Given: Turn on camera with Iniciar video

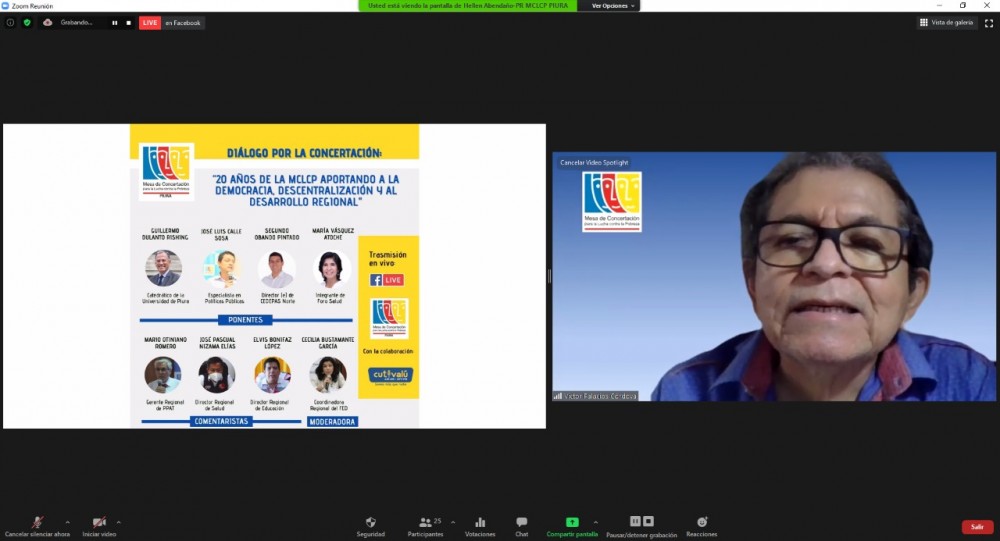Looking at the screenshot, I should pyautogui.click(x=99, y=523).
